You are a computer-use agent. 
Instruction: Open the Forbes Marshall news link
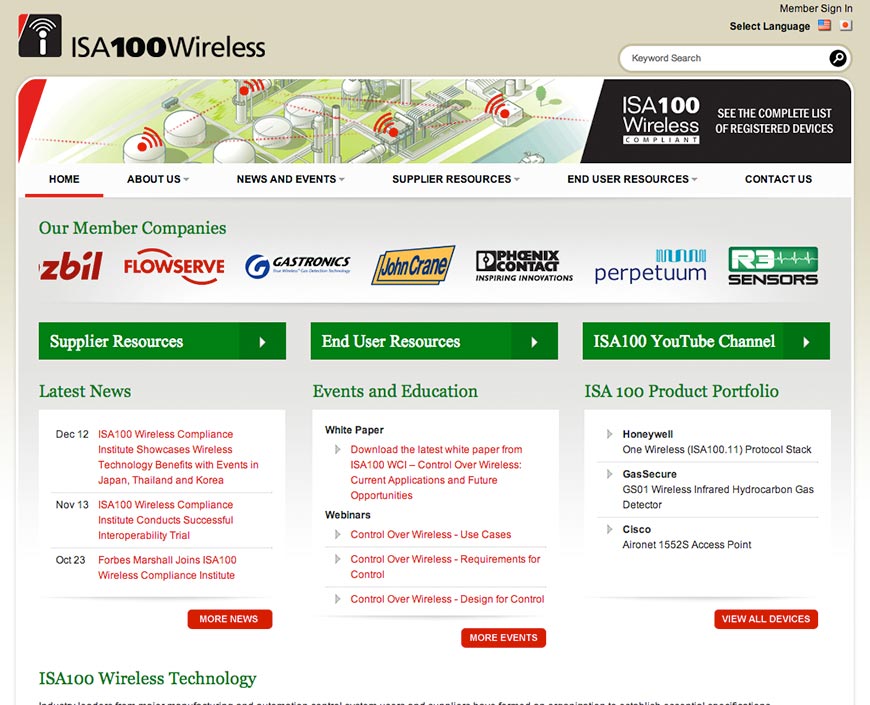(x=167, y=567)
